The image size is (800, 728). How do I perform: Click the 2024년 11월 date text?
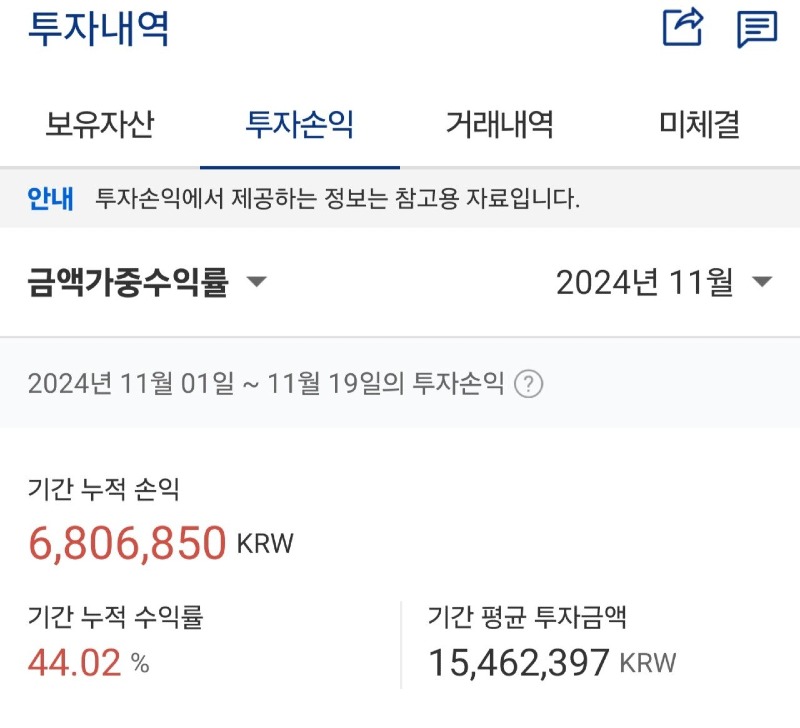tap(645, 282)
